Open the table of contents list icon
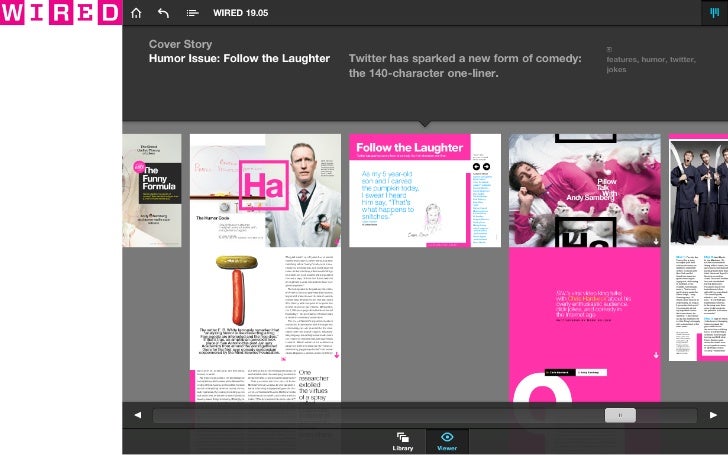The height and width of the screenshot is (455, 728). click(192, 13)
